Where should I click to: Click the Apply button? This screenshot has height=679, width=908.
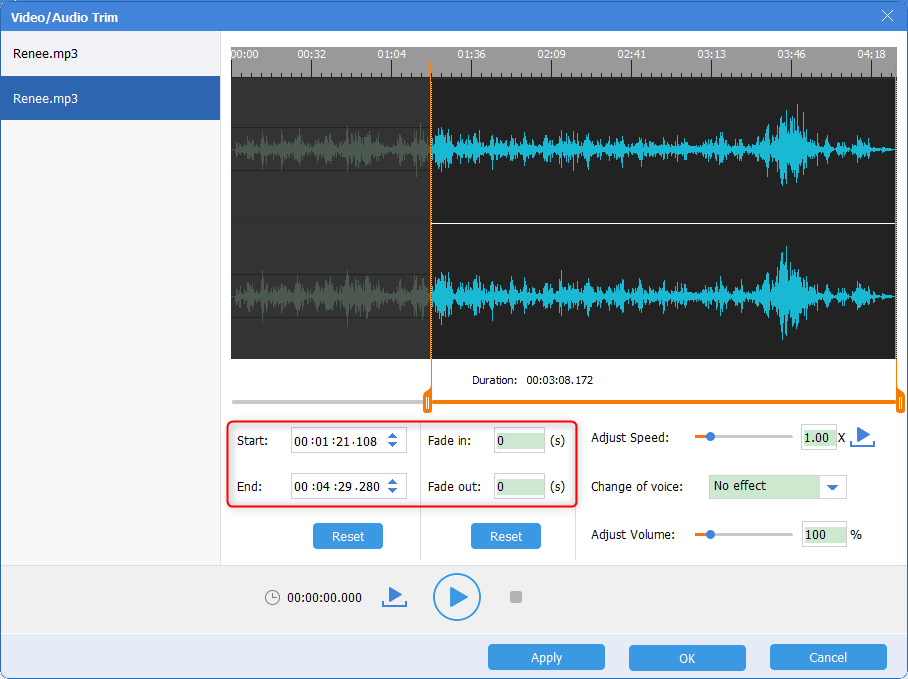coord(546,657)
